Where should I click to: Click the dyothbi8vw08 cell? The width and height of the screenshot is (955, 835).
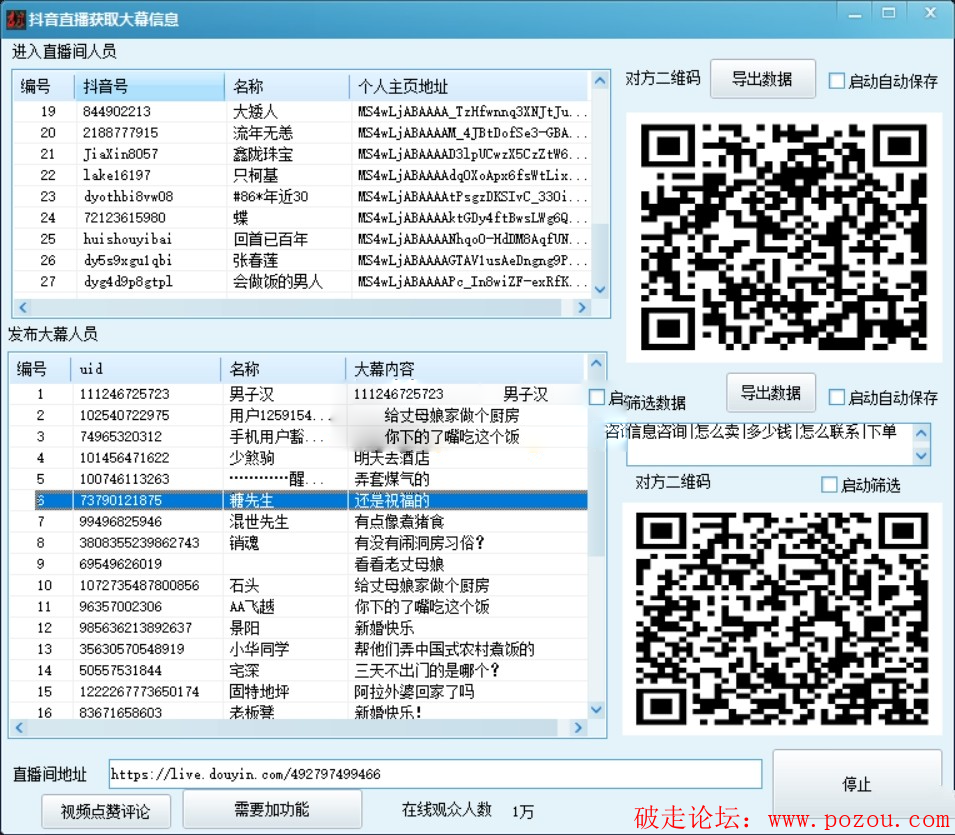pyautogui.click(x=129, y=197)
